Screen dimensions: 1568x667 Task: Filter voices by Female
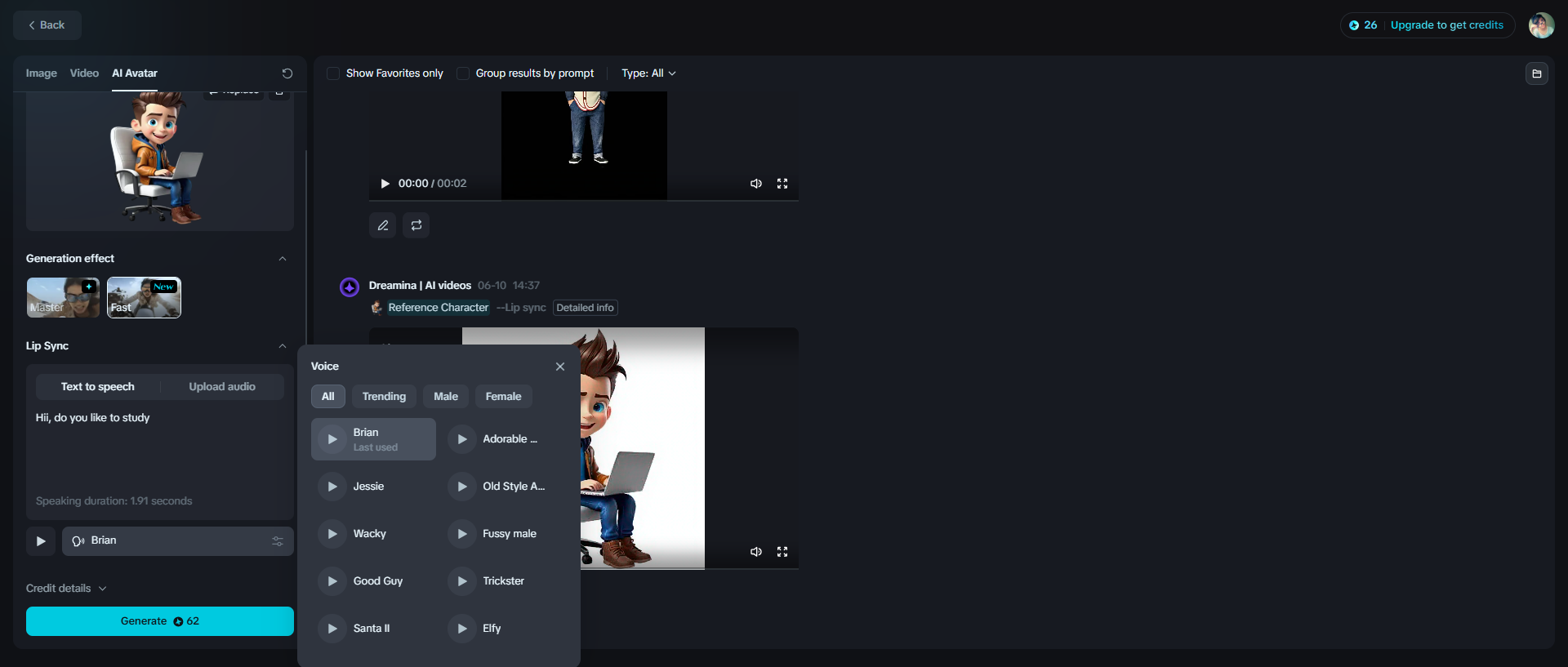tap(503, 397)
